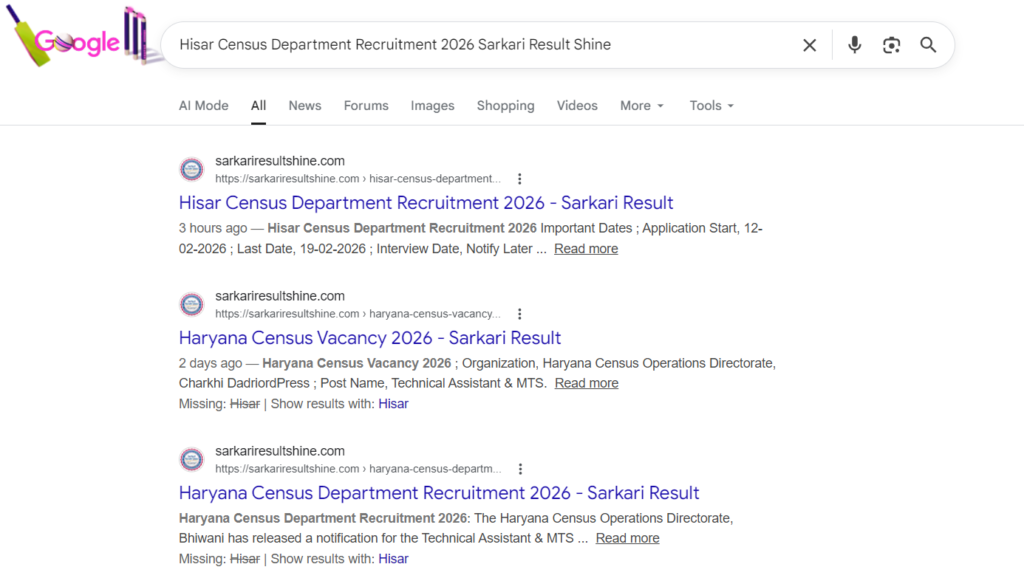The height and width of the screenshot is (581, 1024).
Task: Open three-dot menu for third result
Action: (x=519, y=469)
